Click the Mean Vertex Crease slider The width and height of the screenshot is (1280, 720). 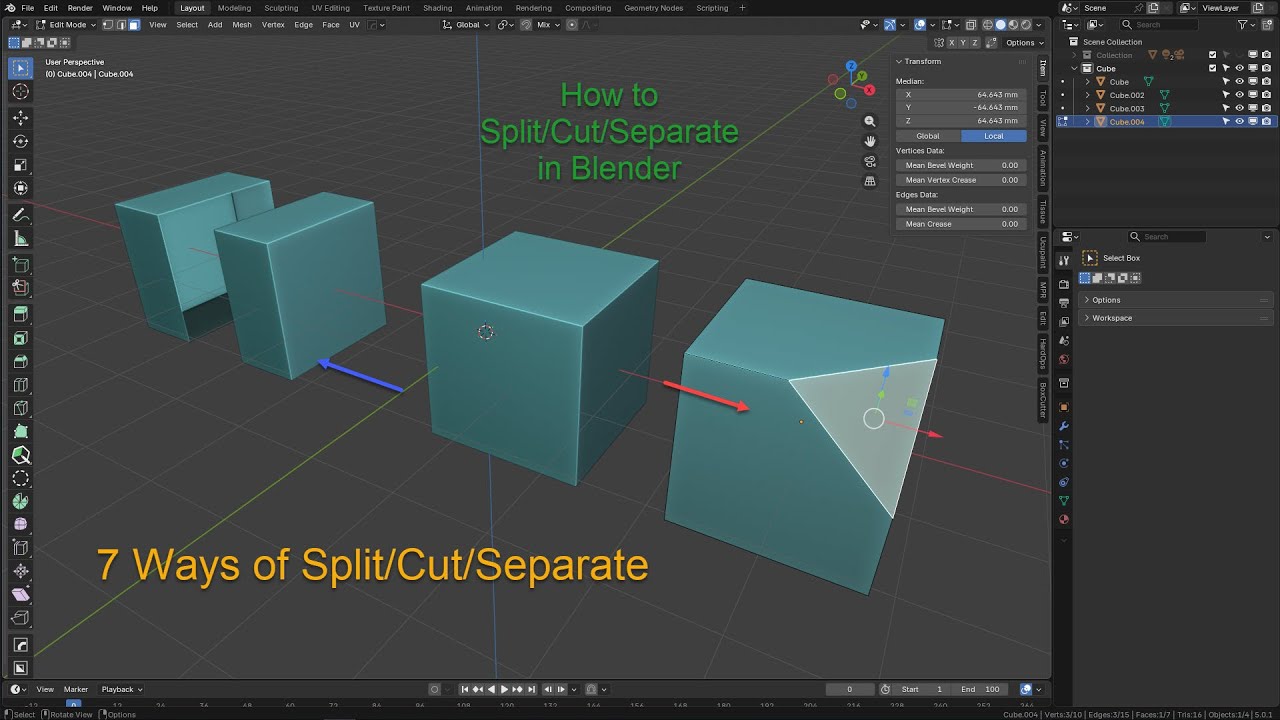coord(960,180)
